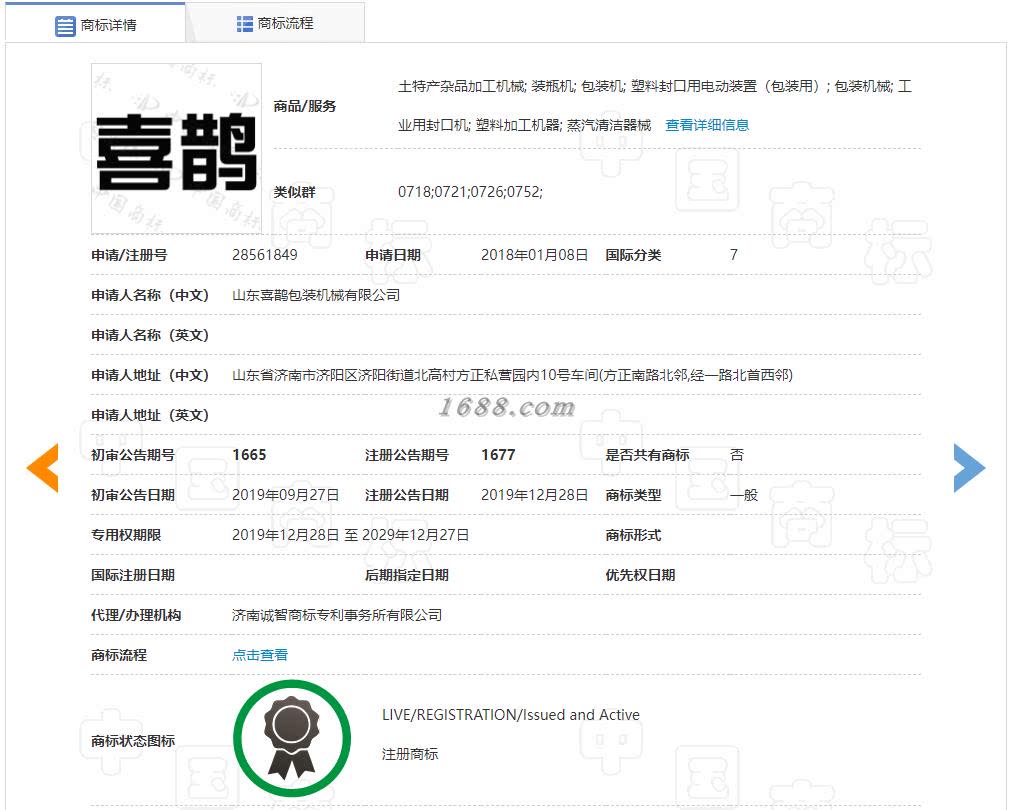Click the list icon beside 商标详情
The width and height of the screenshot is (1013, 810).
click(65, 26)
